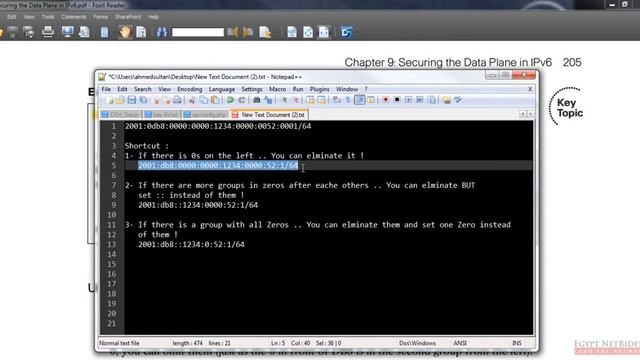Open the Help menu in Foxit Reader

(x=153, y=17)
